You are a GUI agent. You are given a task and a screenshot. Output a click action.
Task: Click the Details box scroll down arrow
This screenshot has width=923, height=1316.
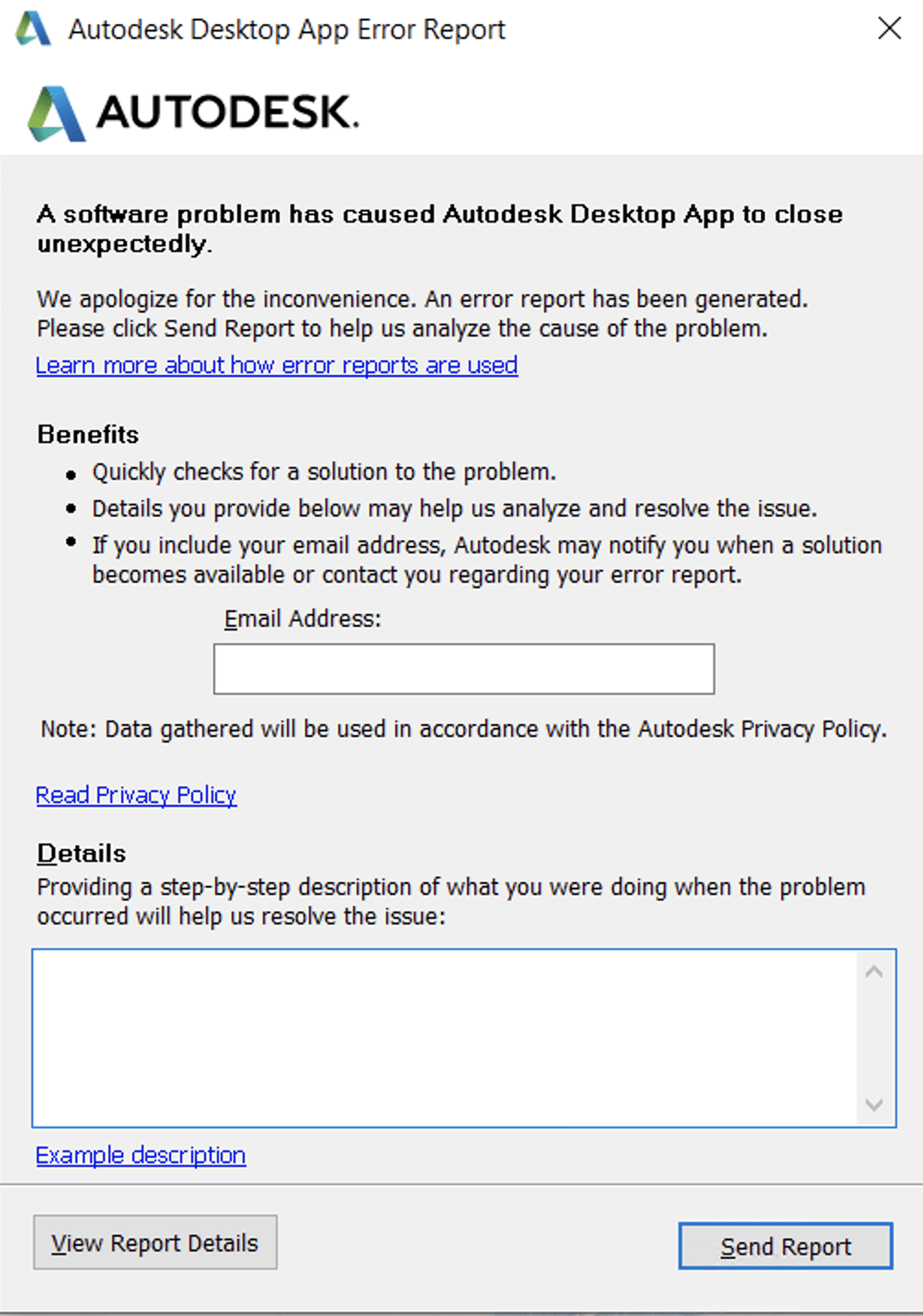coord(874,1105)
